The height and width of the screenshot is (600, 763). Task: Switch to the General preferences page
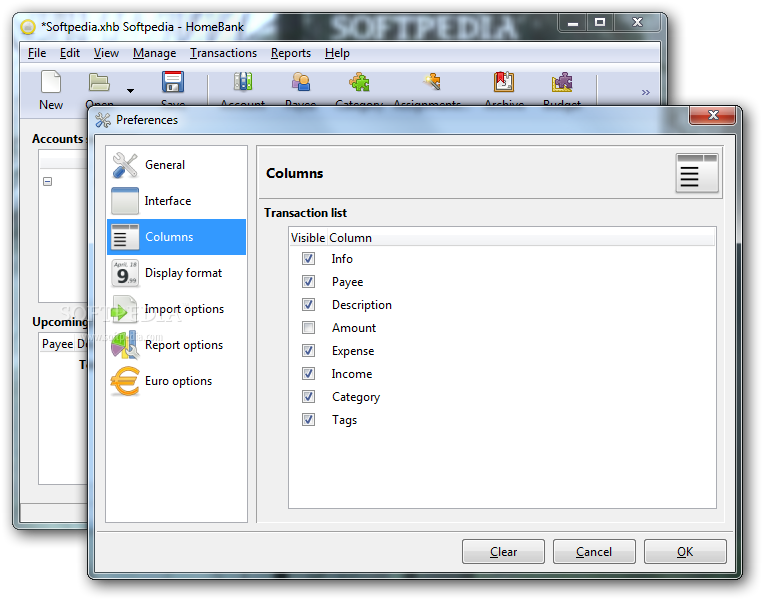pos(176,165)
